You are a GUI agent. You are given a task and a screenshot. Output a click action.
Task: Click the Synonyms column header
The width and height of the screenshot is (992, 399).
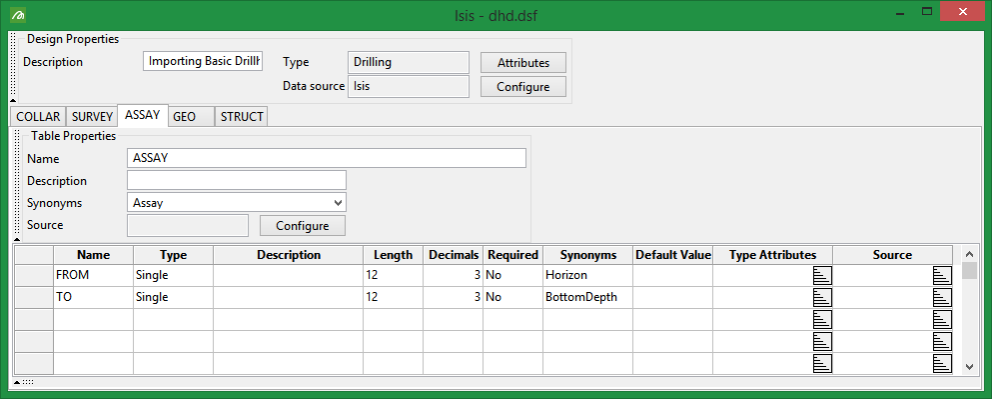[x=588, y=255]
